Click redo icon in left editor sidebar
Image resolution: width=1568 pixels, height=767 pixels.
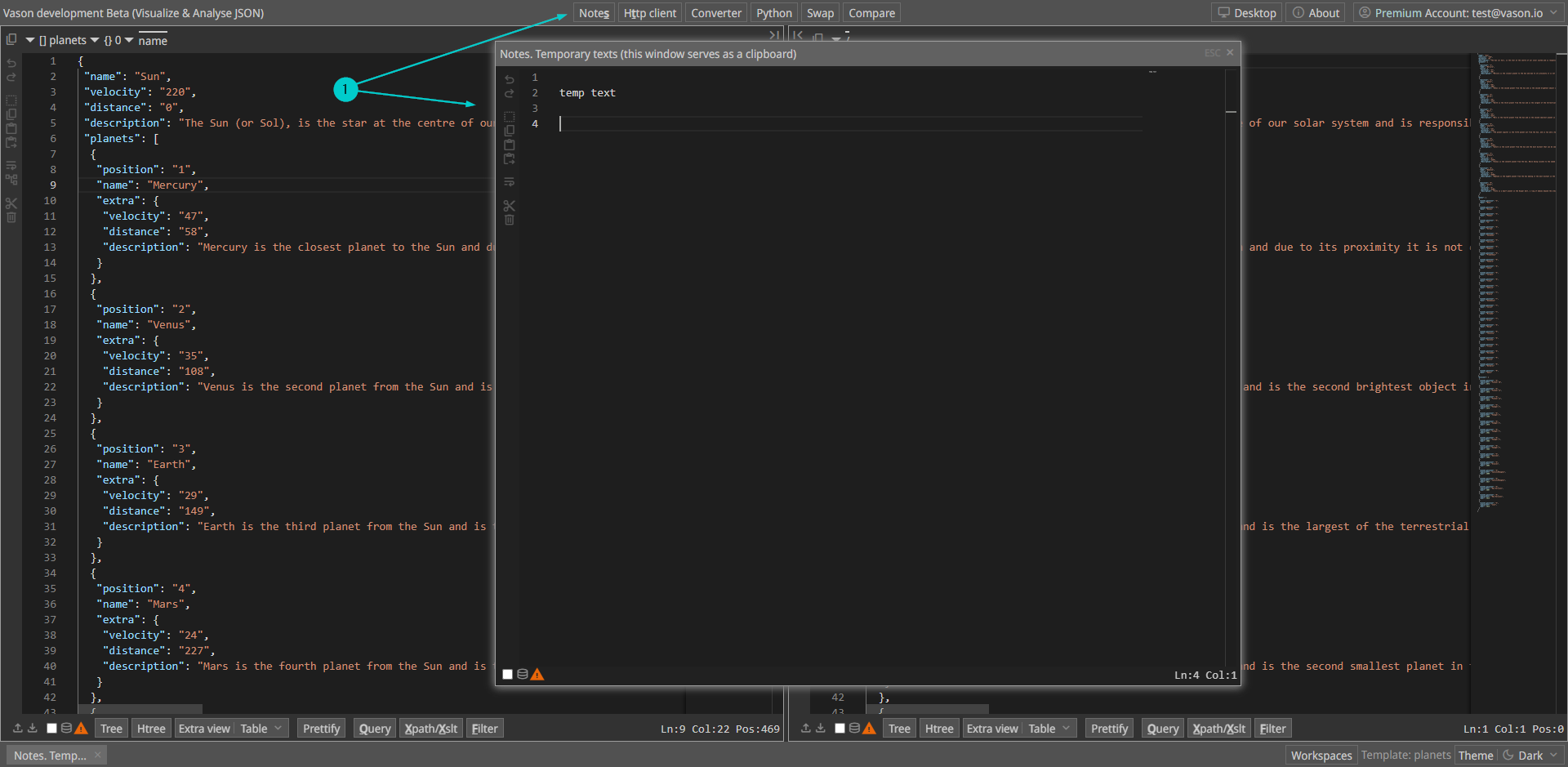click(11, 77)
